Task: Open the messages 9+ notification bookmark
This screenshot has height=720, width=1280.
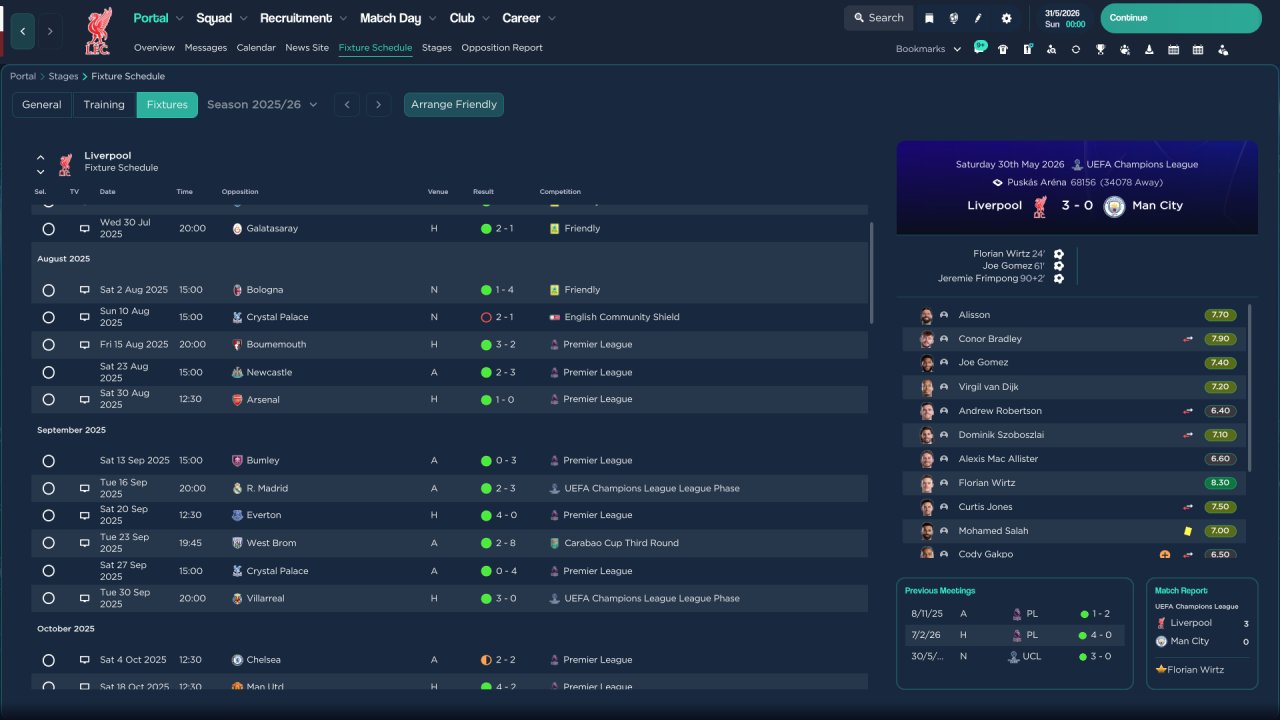Action: click(979, 48)
